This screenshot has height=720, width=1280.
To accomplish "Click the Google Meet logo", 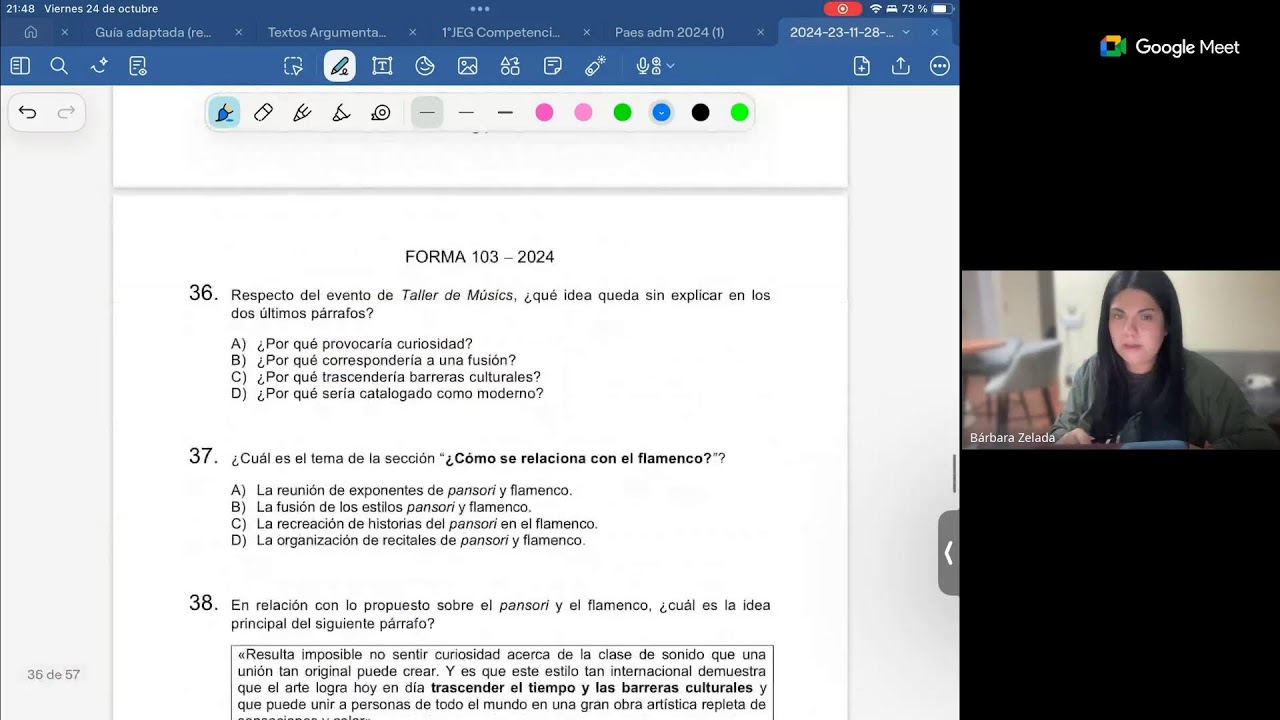I will pyautogui.click(x=1170, y=47).
